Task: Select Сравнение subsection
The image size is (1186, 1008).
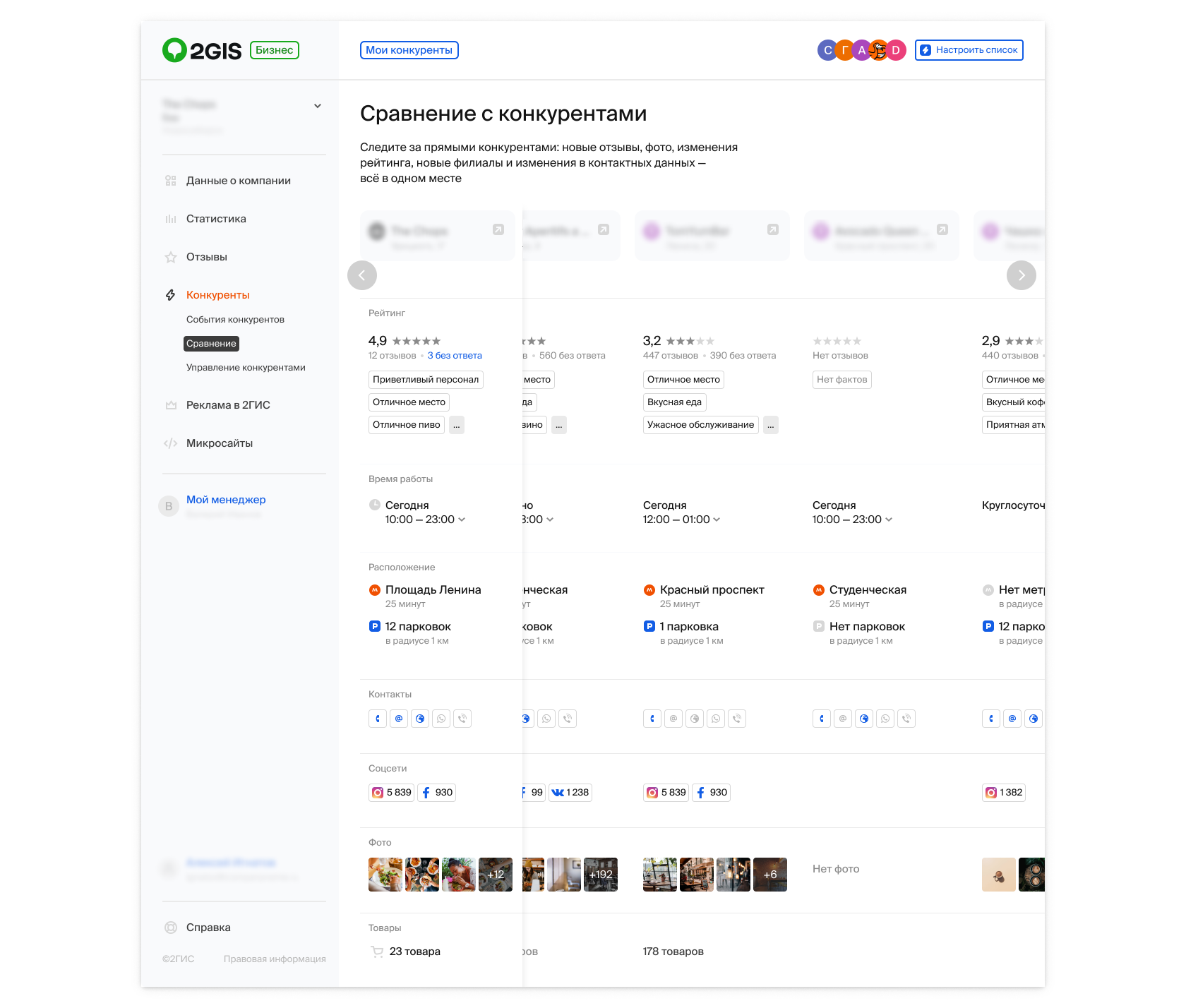Action: [x=211, y=344]
